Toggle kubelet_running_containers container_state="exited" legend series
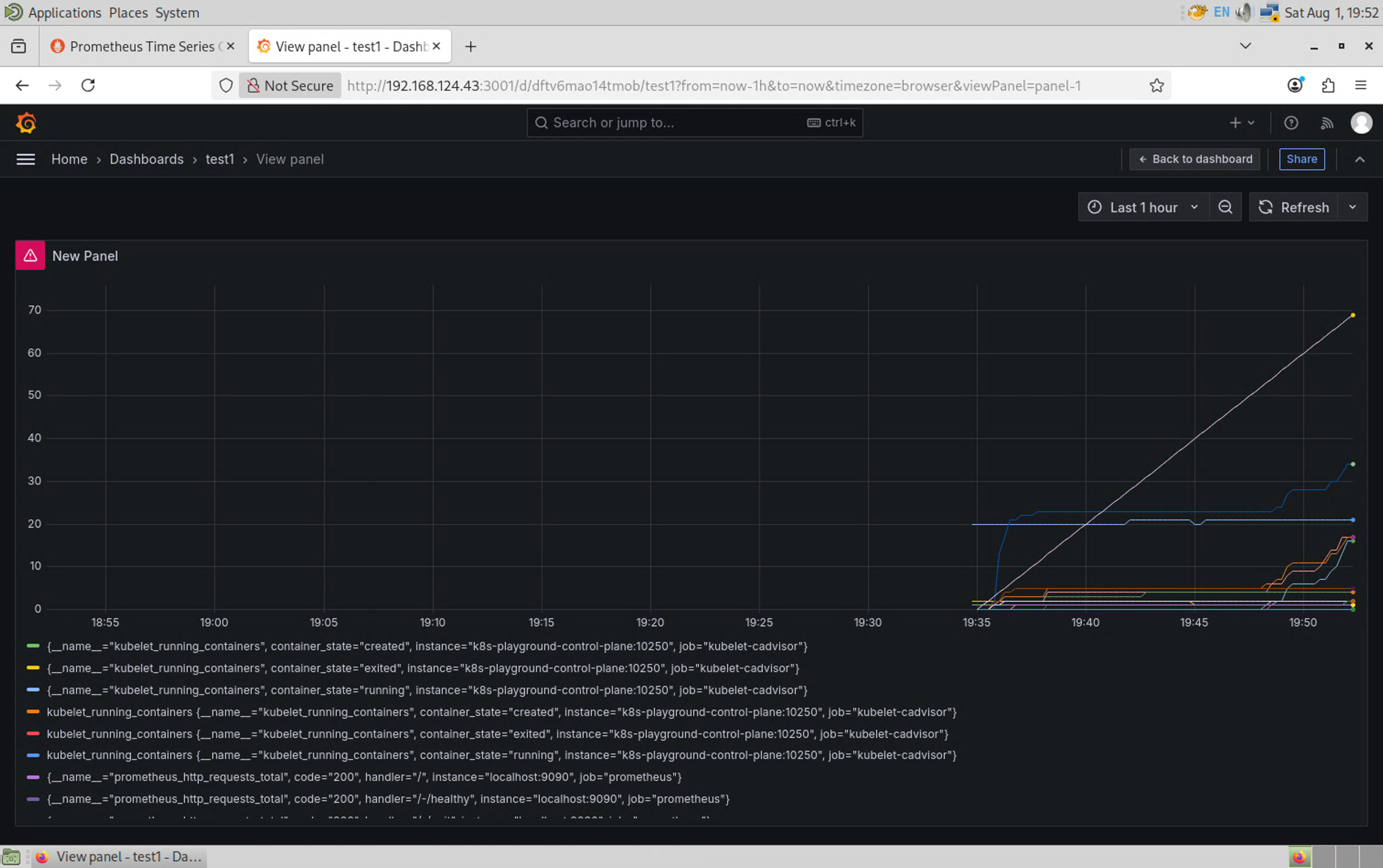This screenshot has width=1383, height=868. pos(497,734)
